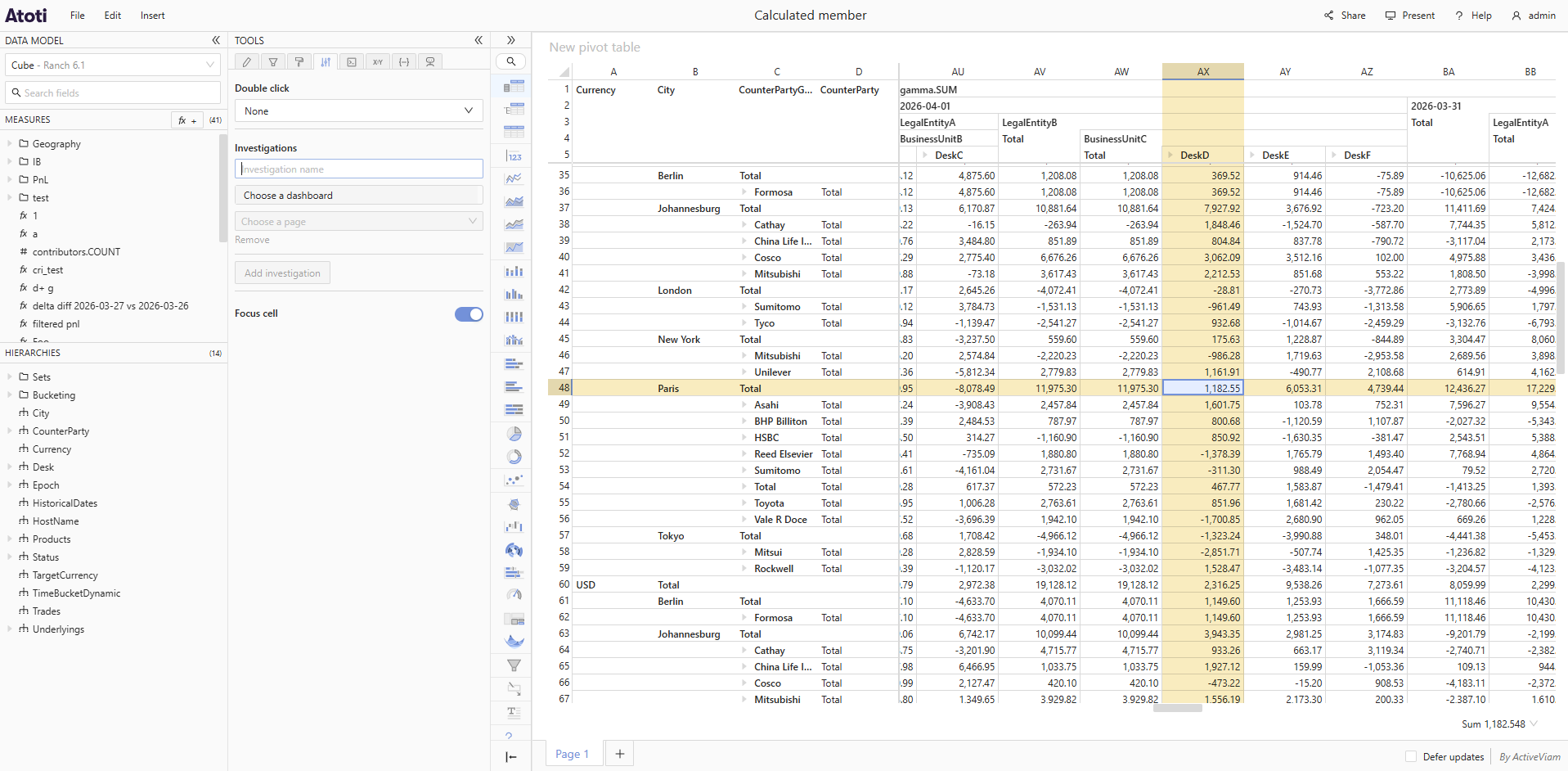Viewport: 1568px width, 771px height.
Task: Expand the DeskD column header
Action: [1170, 156]
